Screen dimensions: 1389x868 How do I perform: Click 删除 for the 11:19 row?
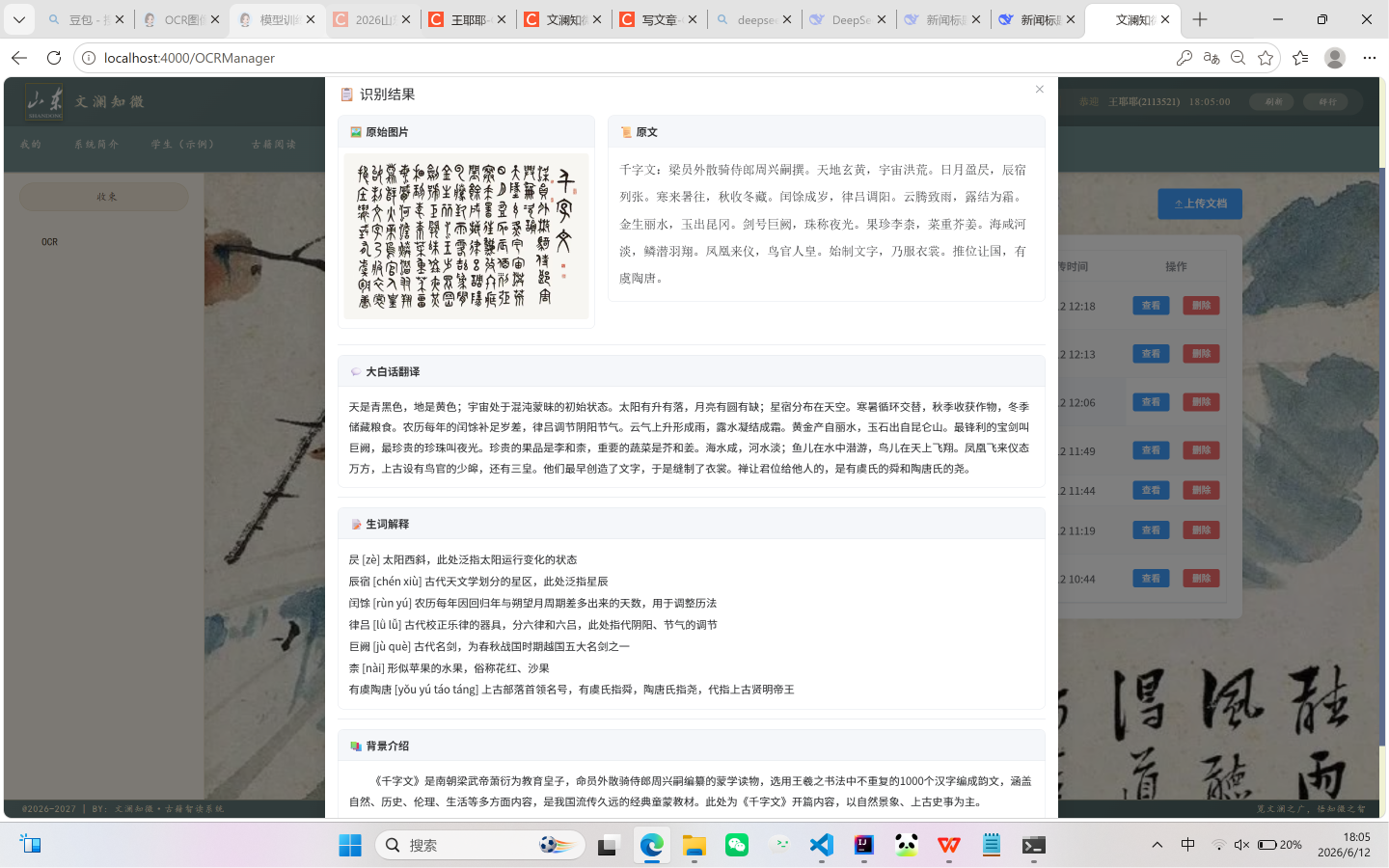[x=1201, y=530]
